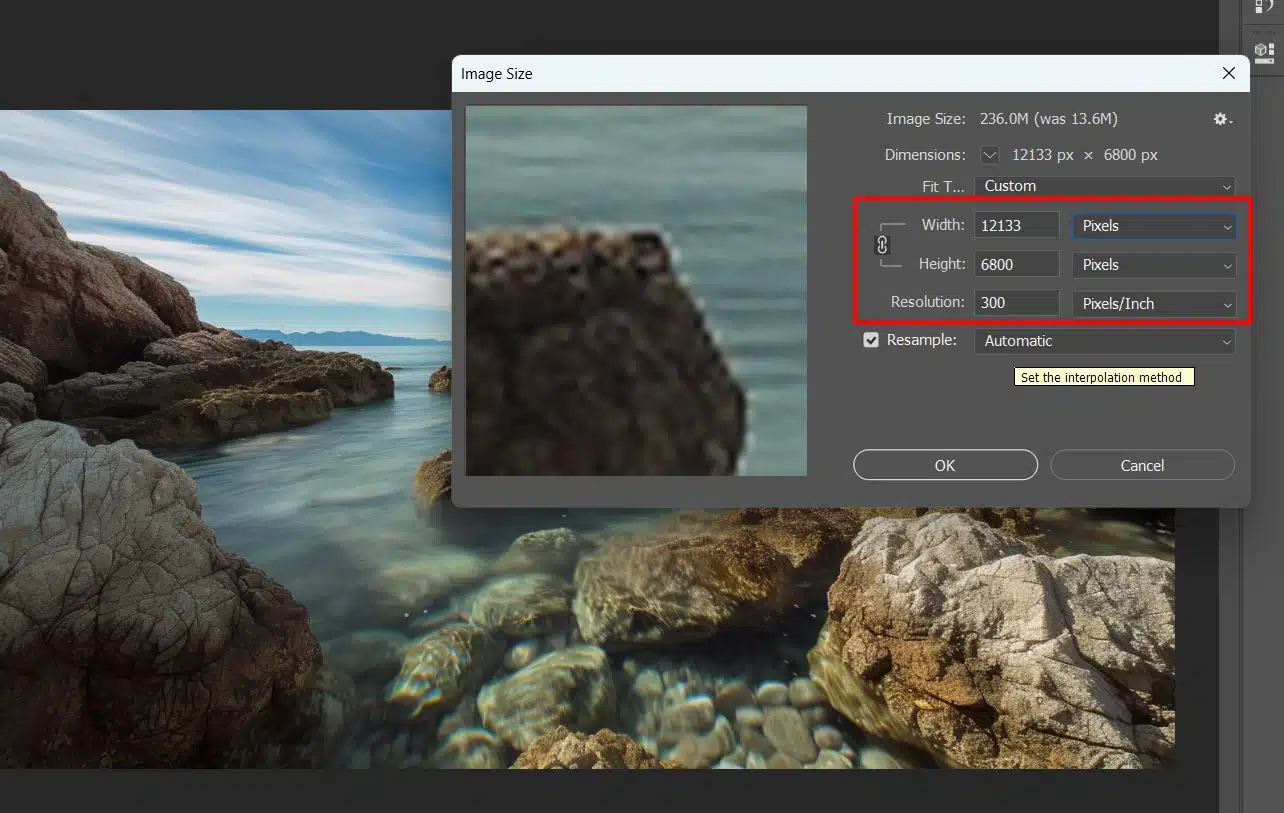Image resolution: width=1284 pixels, height=813 pixels.
Task: Open the Libraries panel cube icon
Action: click(x=1264, y=51)
